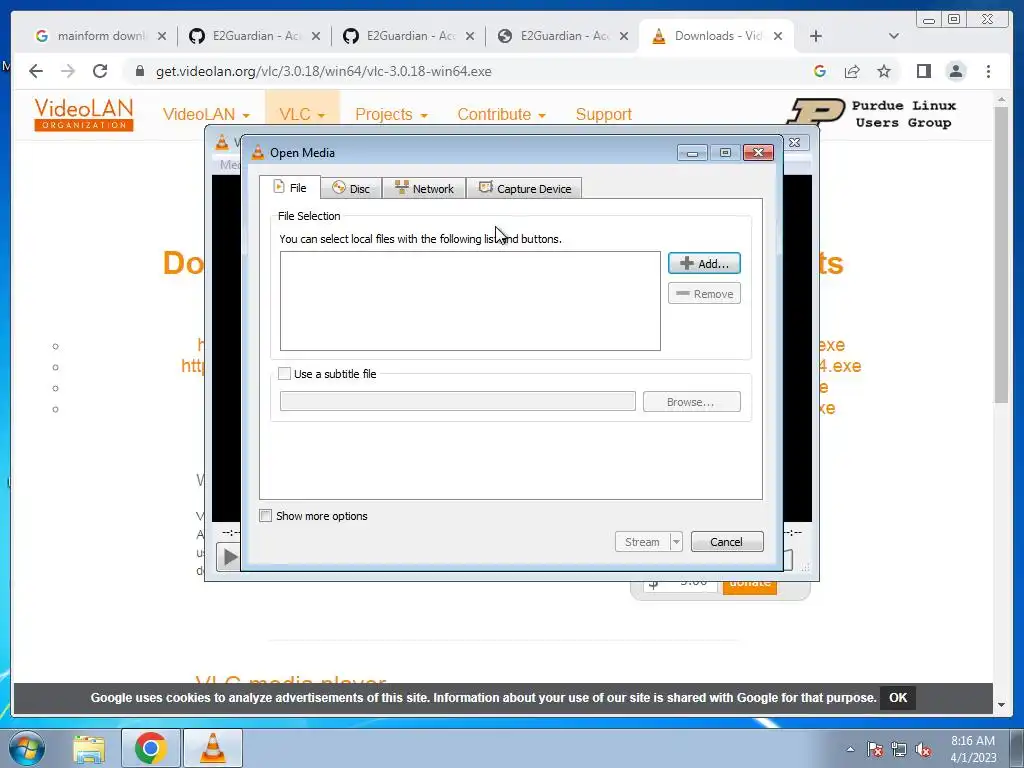Go back using Chrome's back arrow
This screenshot has height=768, width=1024.
pyautogui.click(x=36, y=71)
